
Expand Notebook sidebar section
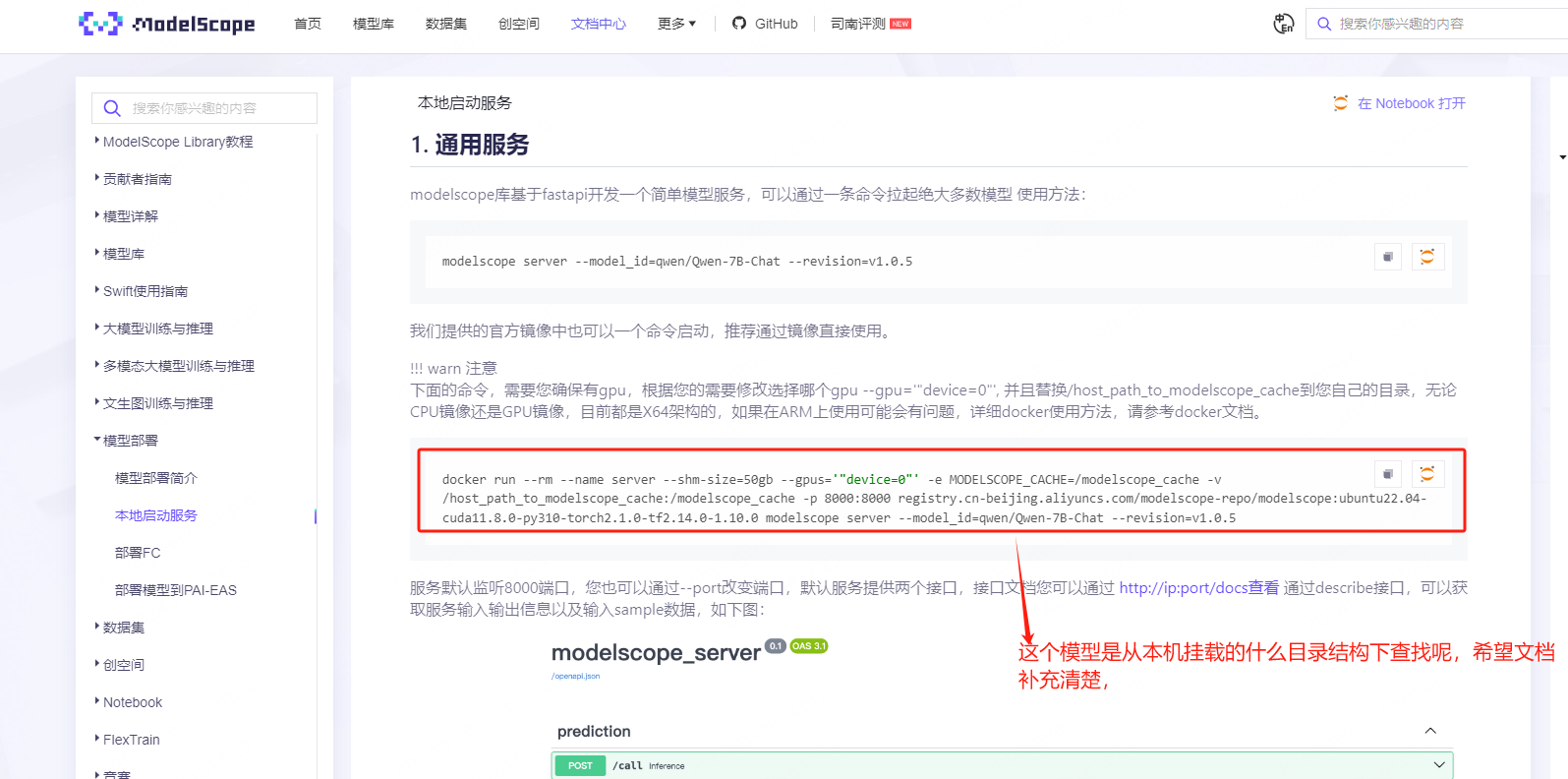[x=129, y=702]
